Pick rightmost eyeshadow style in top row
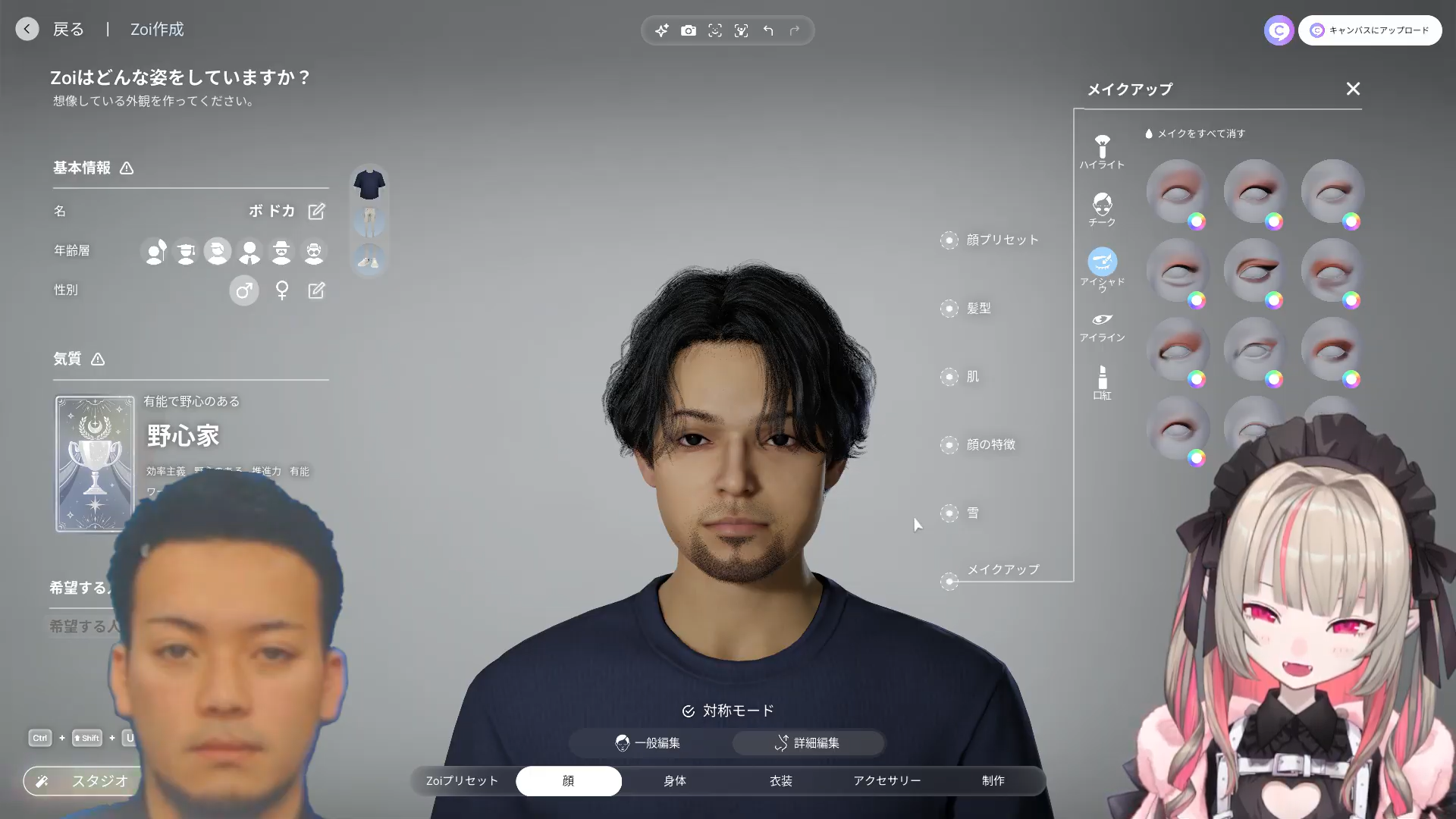 pyautogui.click(x=1332, y=191)
